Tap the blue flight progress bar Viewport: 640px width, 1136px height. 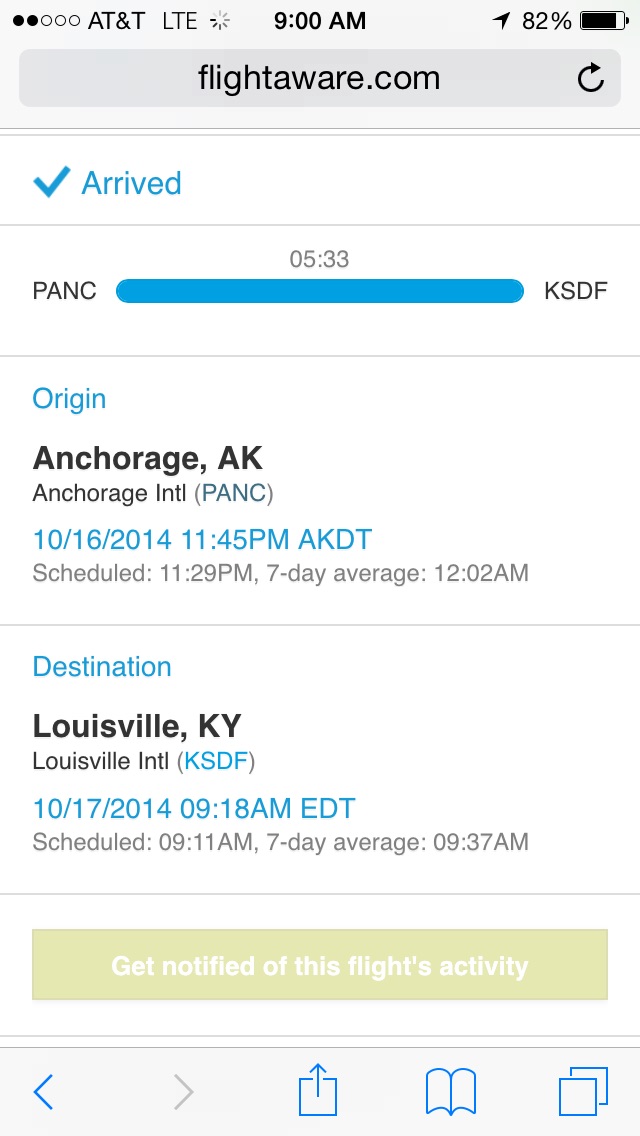coord(320,291)
